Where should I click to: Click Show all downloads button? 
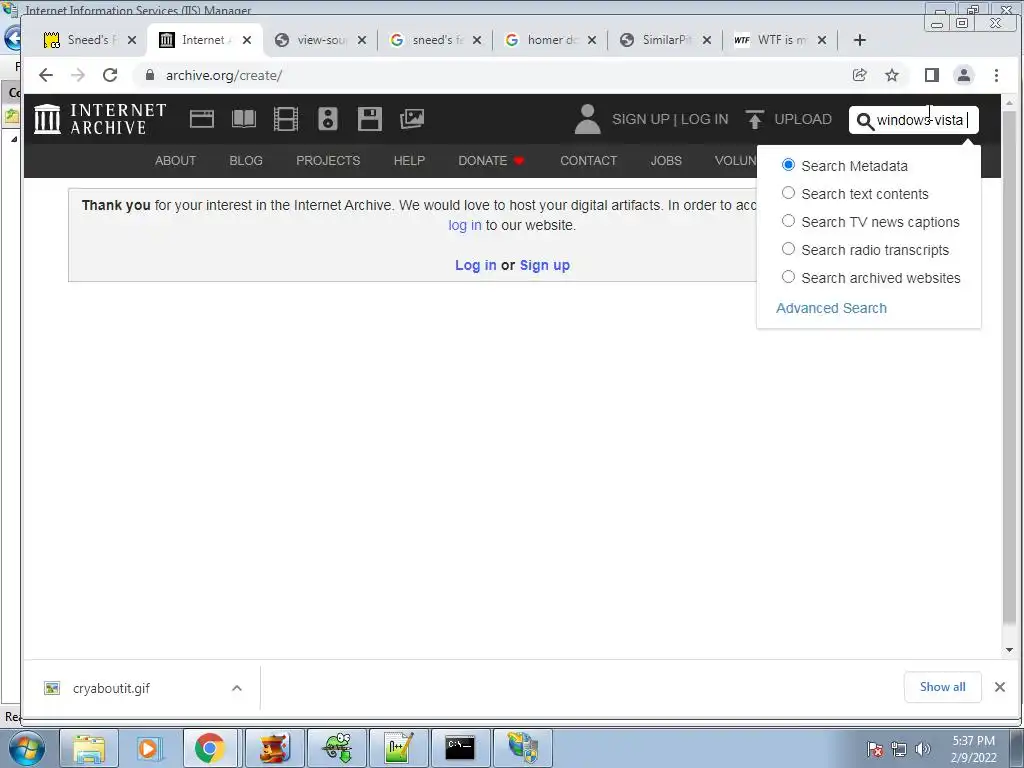pos(942,687)
